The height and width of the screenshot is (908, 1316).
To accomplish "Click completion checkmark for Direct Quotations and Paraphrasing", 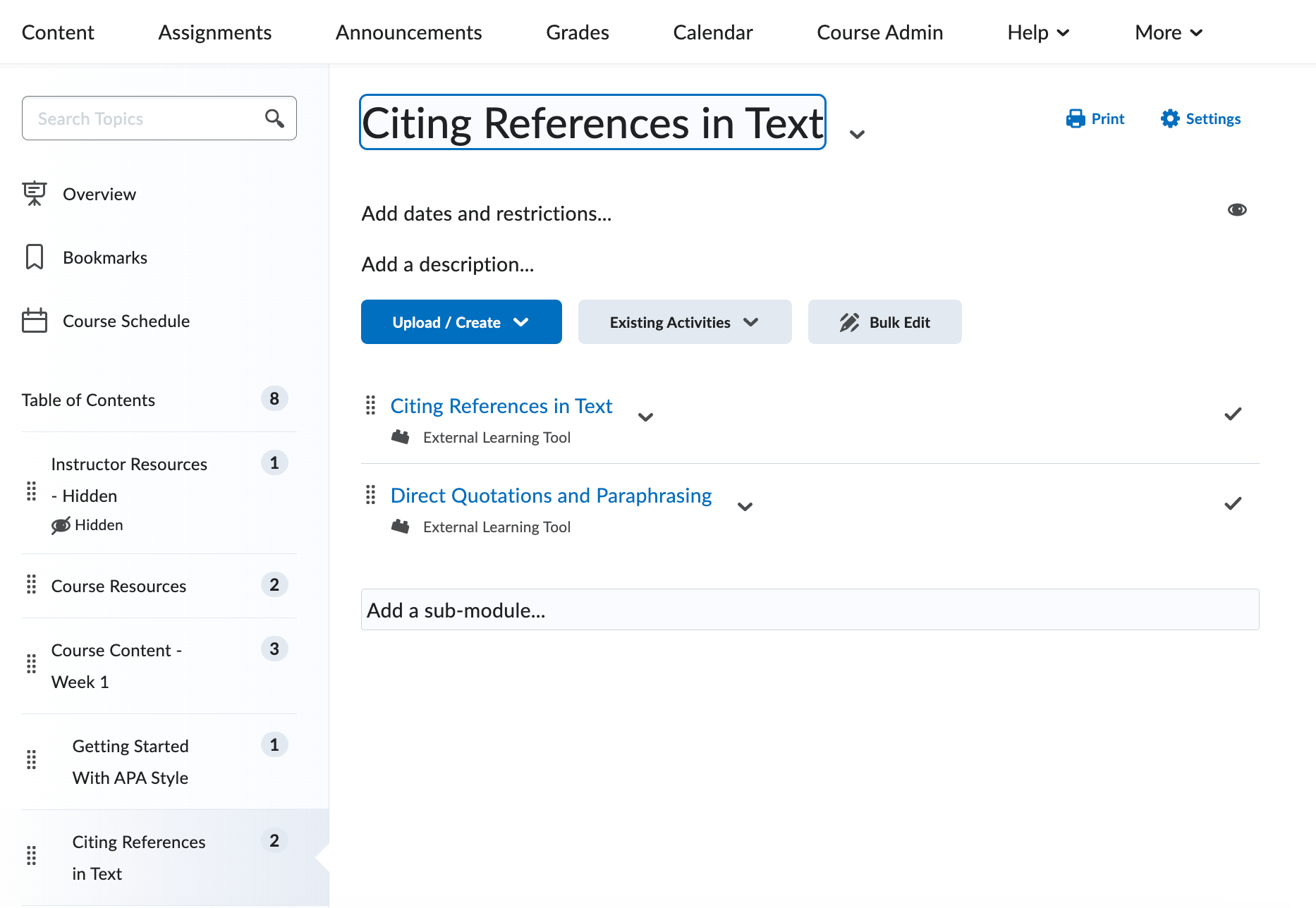I will 1233,503.
